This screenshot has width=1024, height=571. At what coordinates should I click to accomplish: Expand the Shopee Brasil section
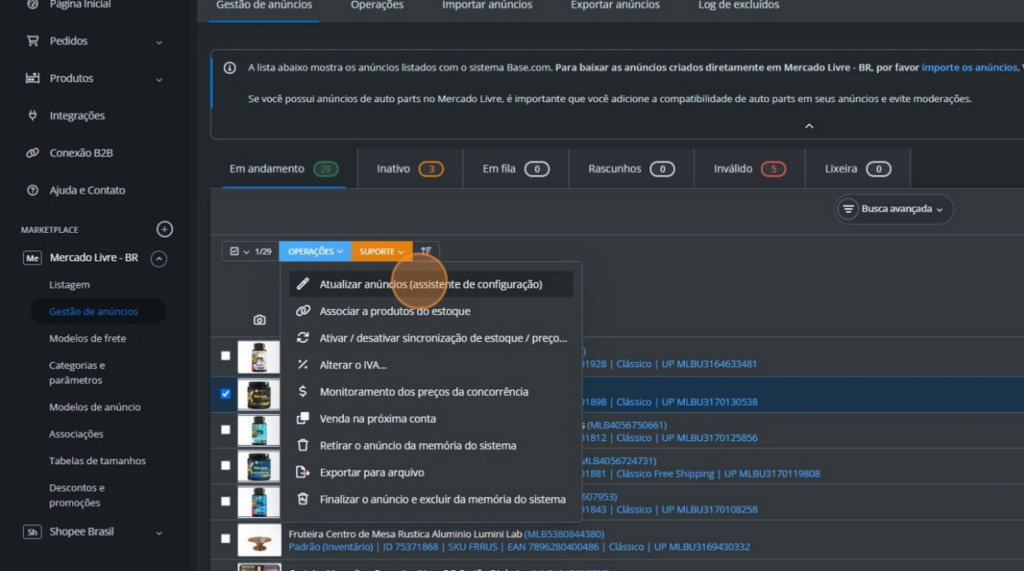[158, 532]
